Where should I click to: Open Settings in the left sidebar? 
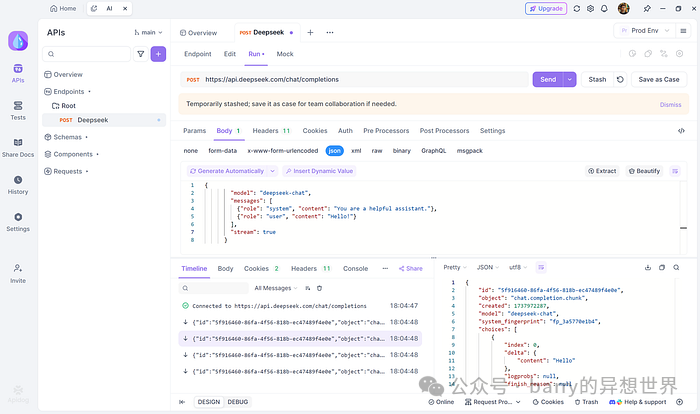[x=18, y=222]
